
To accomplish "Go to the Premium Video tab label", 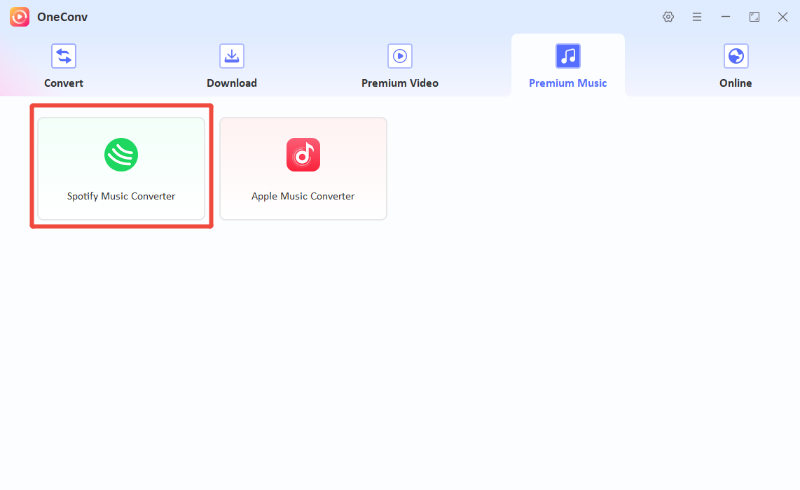I will click(400, 83).
